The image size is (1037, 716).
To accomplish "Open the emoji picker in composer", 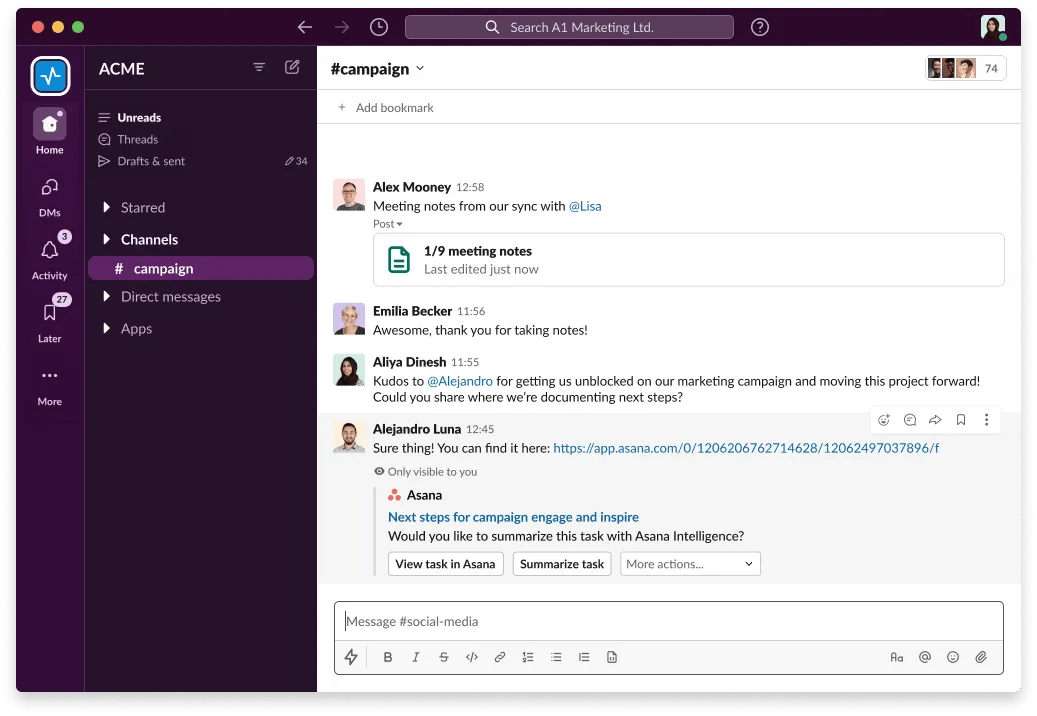I will pyautogui.click(x=953, y=657).
